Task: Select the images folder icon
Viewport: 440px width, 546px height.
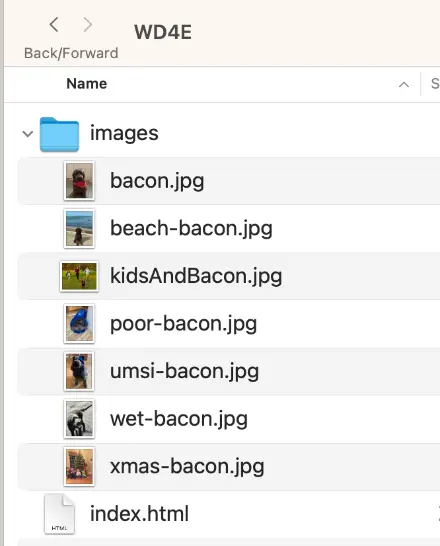Action: coord(59,134)
